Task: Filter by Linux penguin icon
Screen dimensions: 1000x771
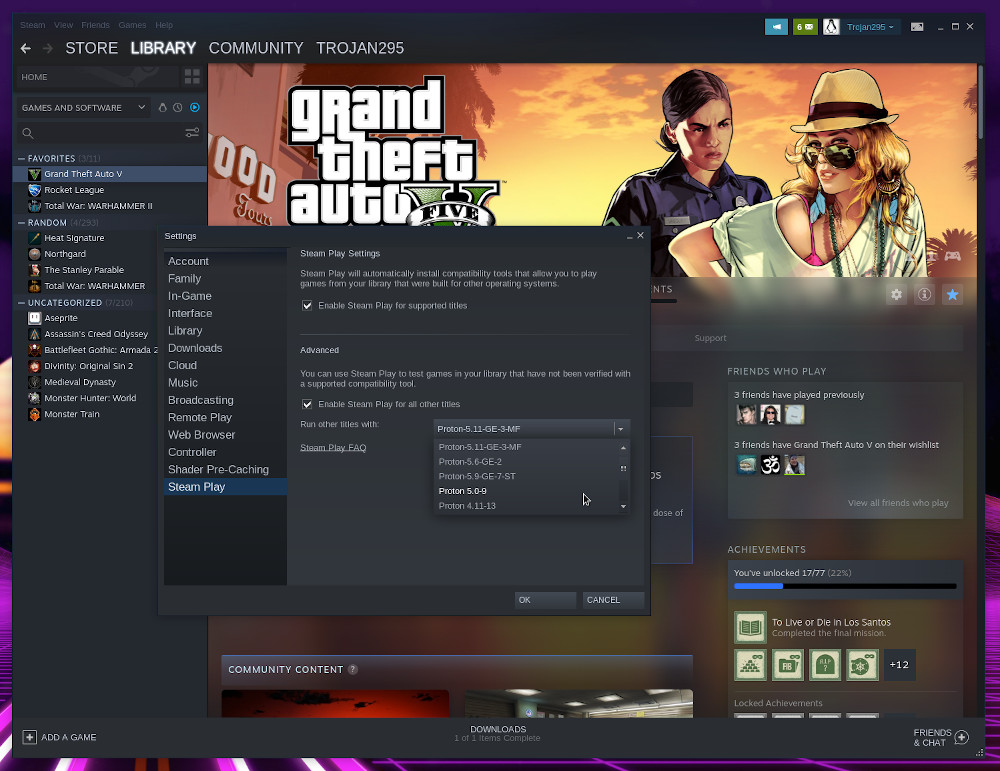Action: point(163,108)
